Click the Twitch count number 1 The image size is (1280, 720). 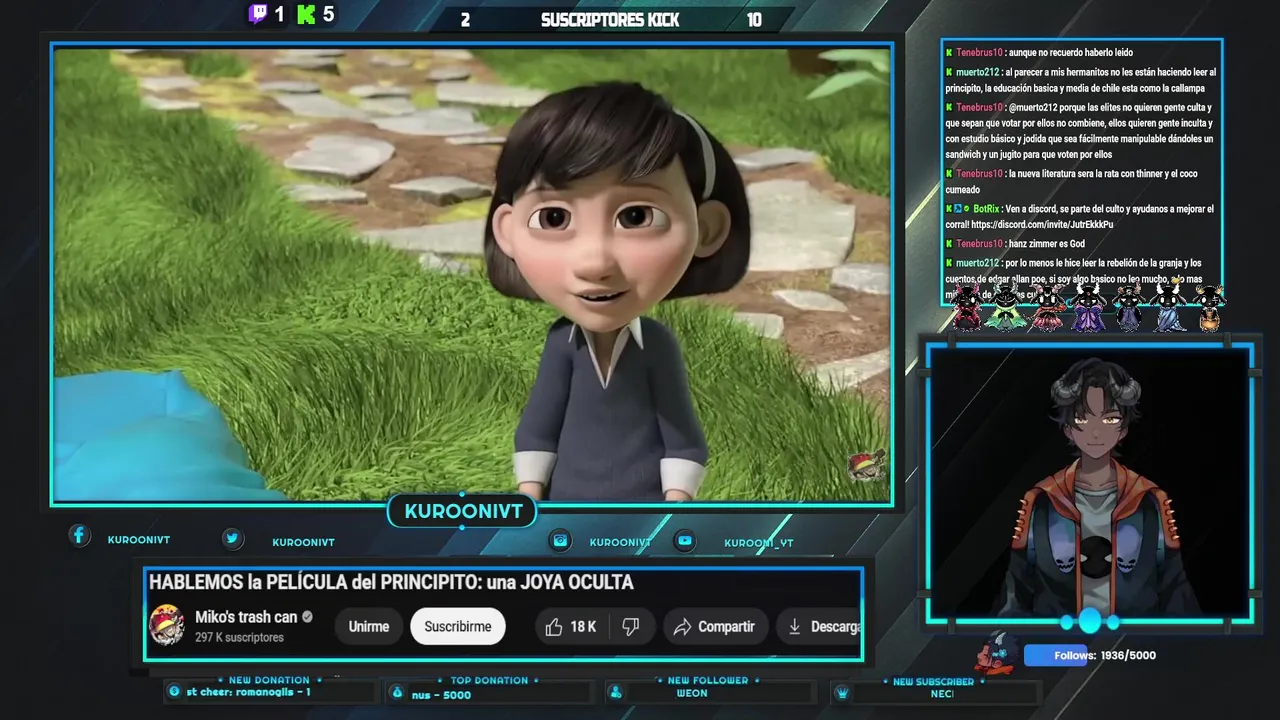click(x=279, y=15)
